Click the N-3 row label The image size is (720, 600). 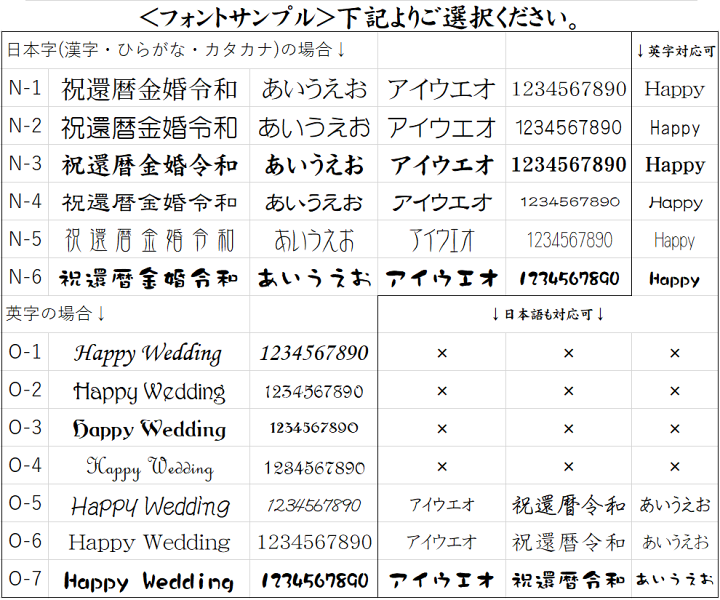[25, 163]
